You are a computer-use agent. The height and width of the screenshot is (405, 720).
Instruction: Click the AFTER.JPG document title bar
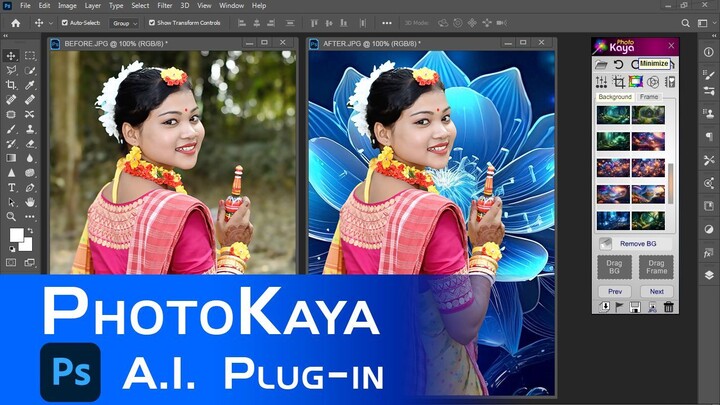pos(432,43)
